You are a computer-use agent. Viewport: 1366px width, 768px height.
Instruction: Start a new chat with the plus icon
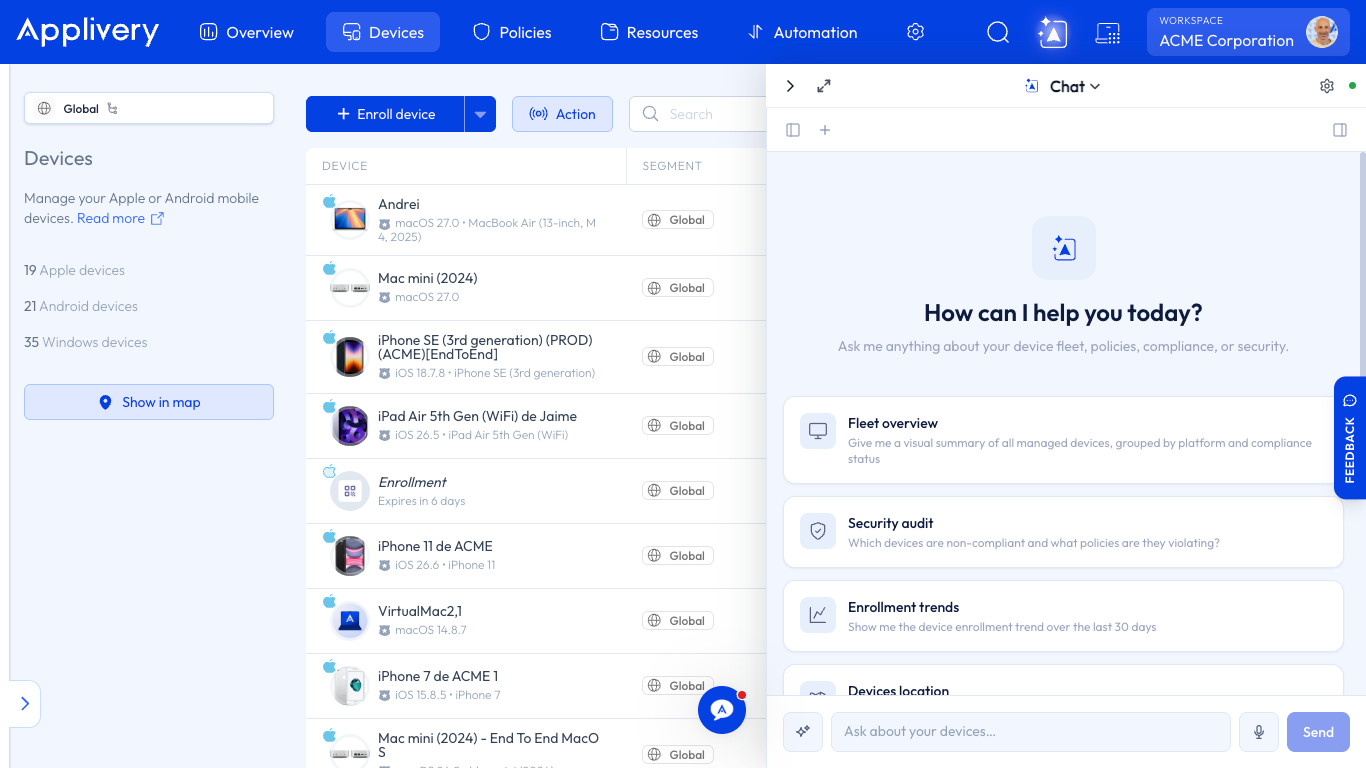click(x=825, y=130)
